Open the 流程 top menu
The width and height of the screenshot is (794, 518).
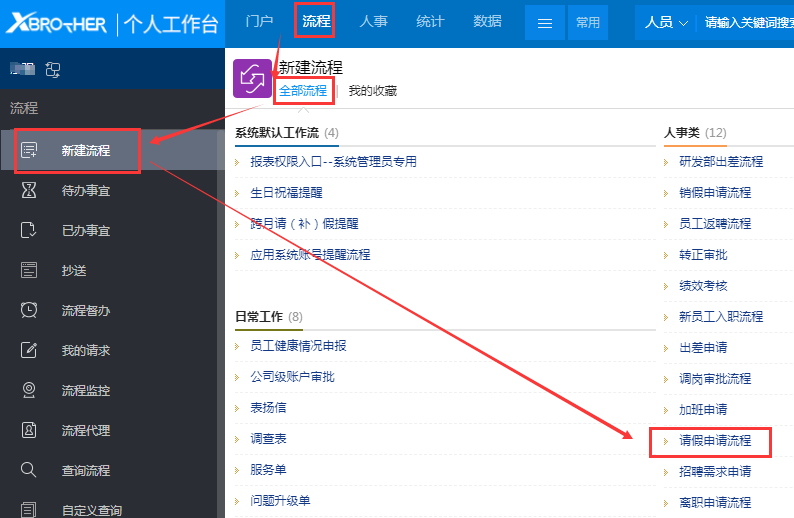click(x=315, y=21)
